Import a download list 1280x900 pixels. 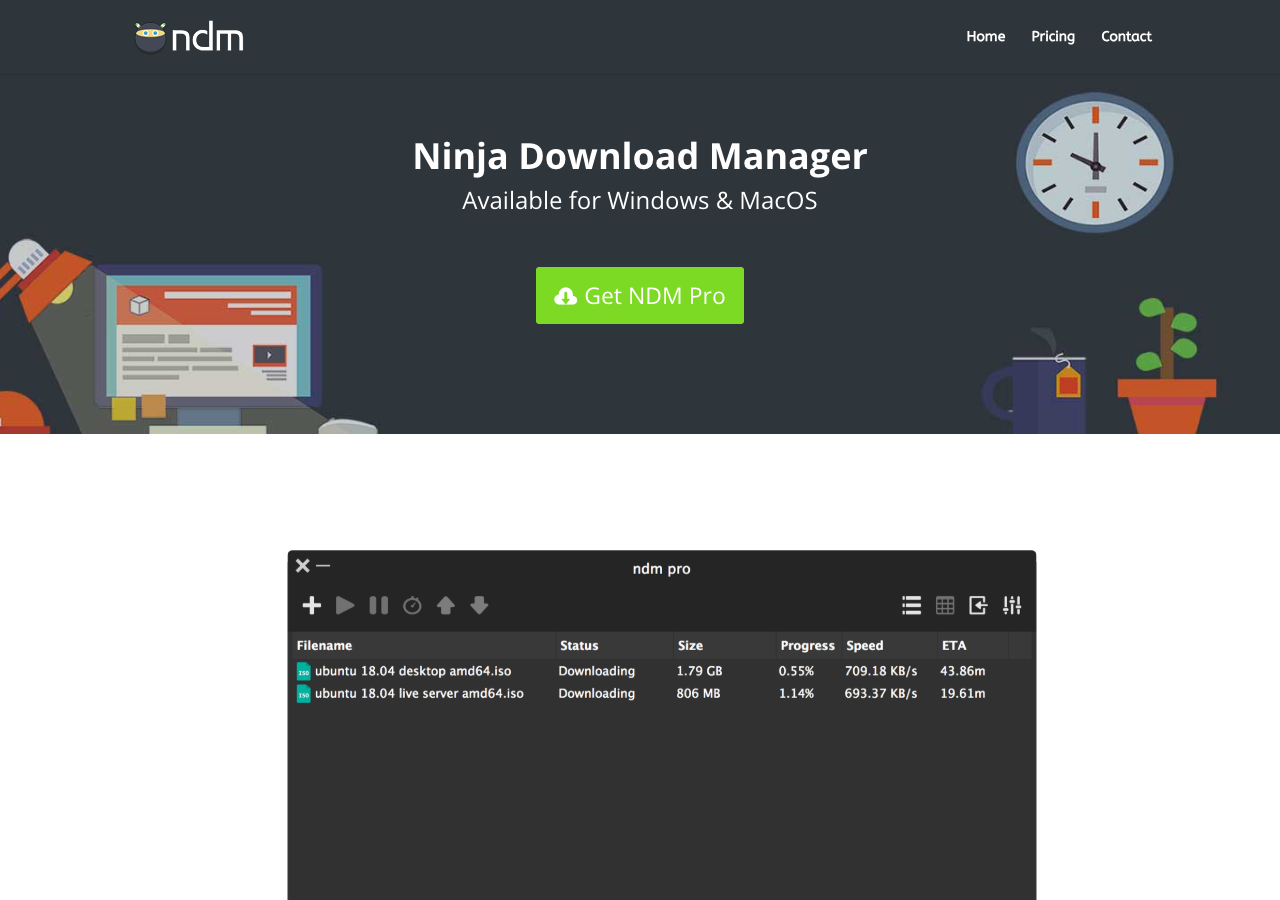tap(977, 605)
